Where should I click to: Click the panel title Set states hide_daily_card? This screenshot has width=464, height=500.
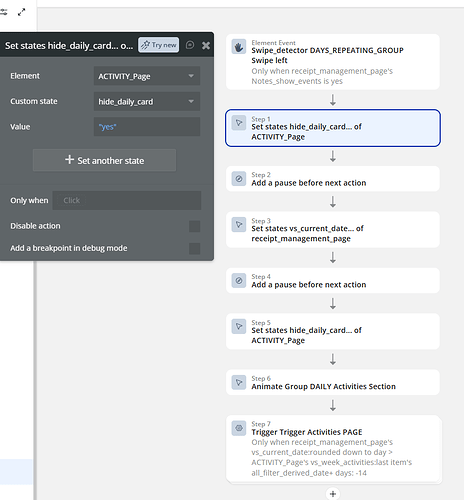69,46
